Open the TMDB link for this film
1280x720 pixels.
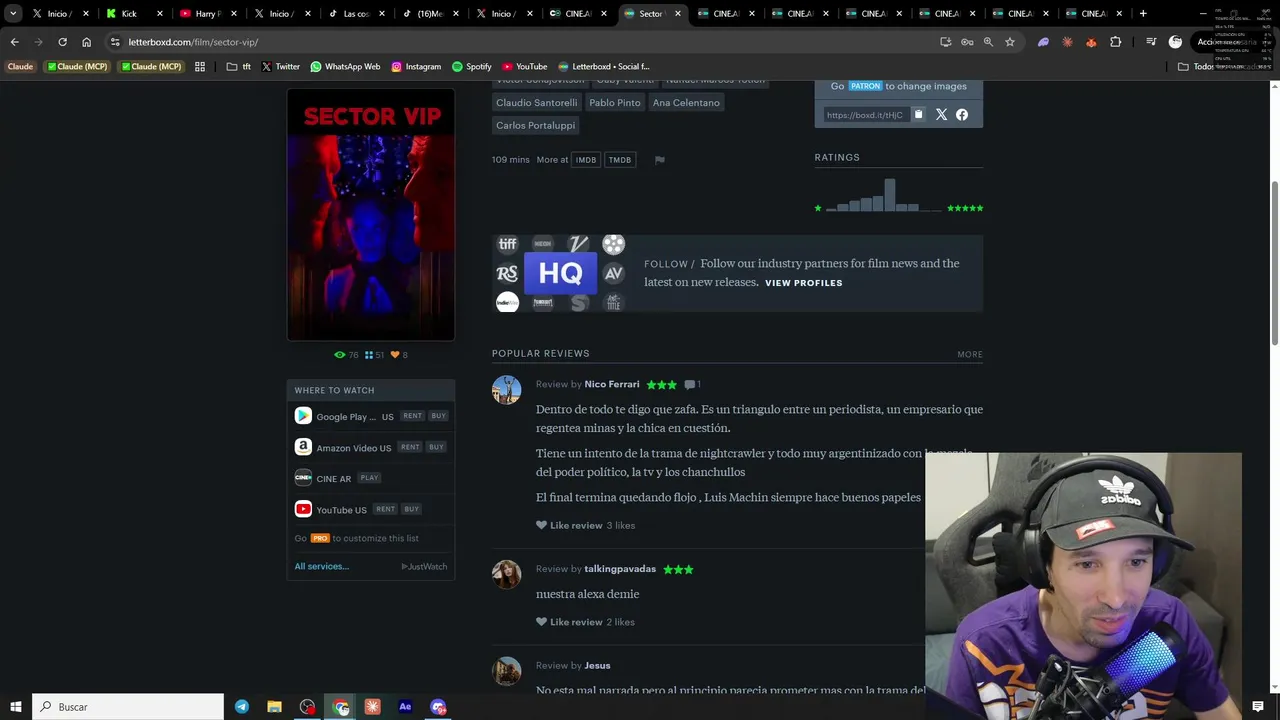coord(620,160)
